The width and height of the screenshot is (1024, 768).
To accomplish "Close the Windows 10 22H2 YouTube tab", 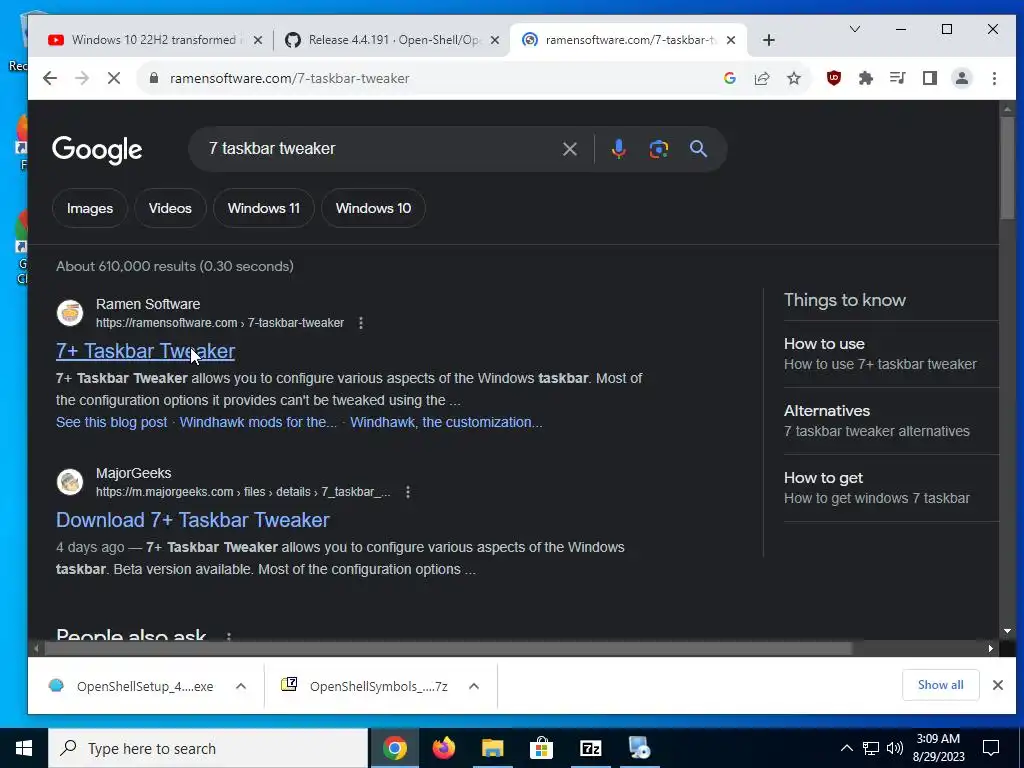I will tap(257, 40).
